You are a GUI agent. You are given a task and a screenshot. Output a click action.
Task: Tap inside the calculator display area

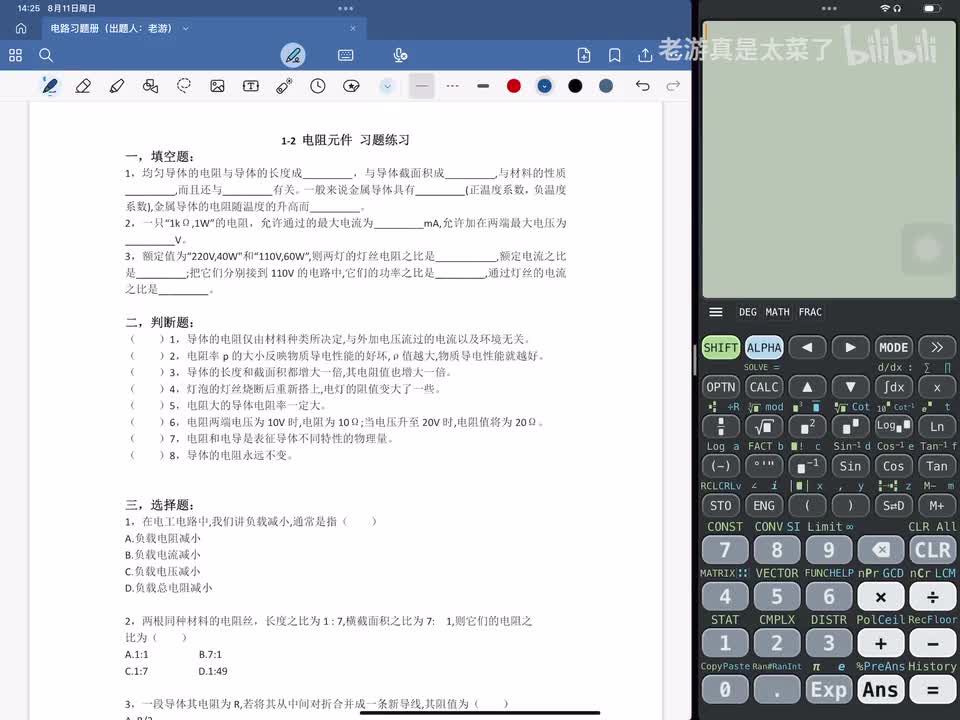point(829,160)
